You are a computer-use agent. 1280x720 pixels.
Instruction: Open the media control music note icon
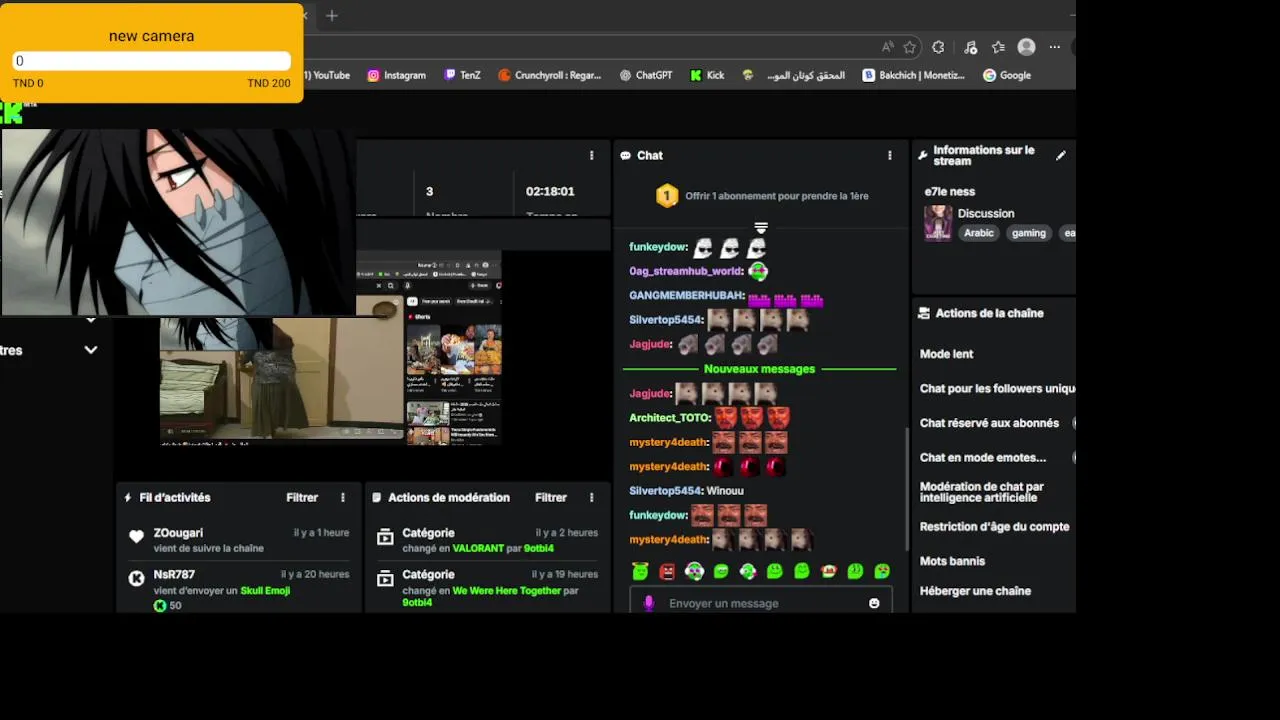970,47
